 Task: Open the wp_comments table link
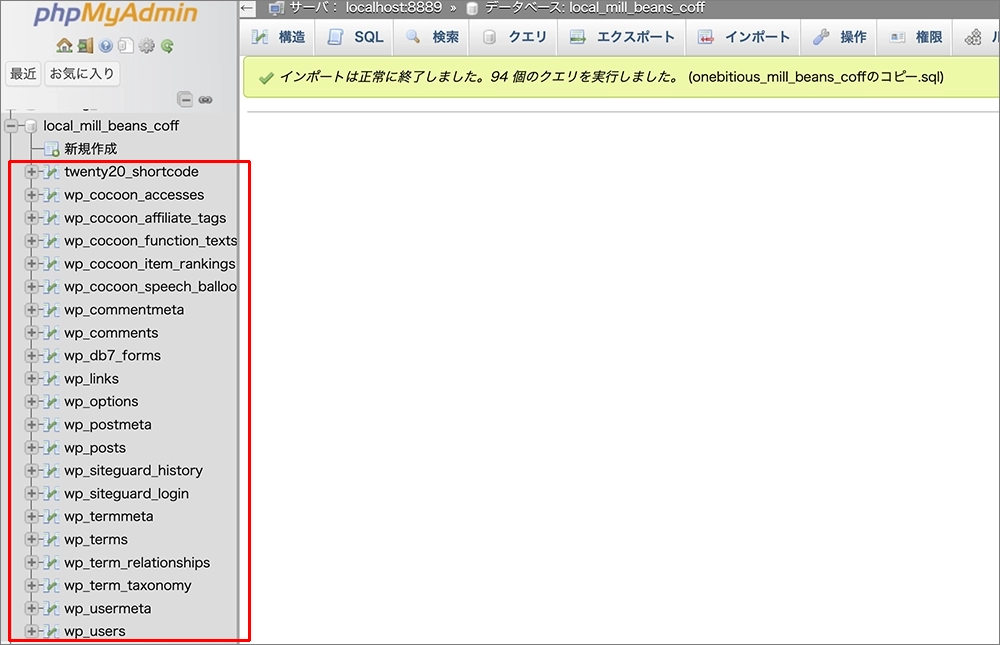111,333
